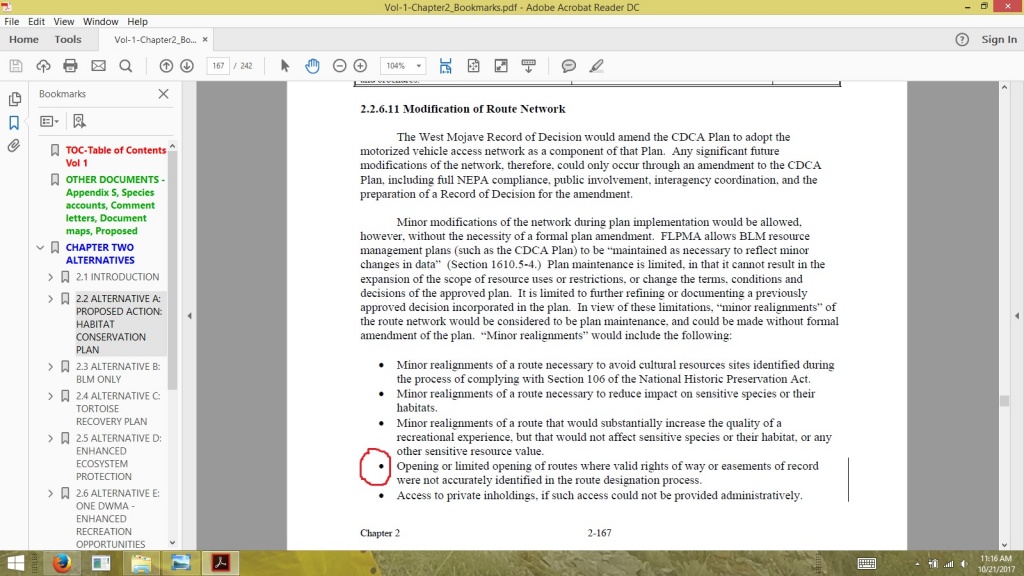
Task: Open the View menu
Action: pos(63,22)
